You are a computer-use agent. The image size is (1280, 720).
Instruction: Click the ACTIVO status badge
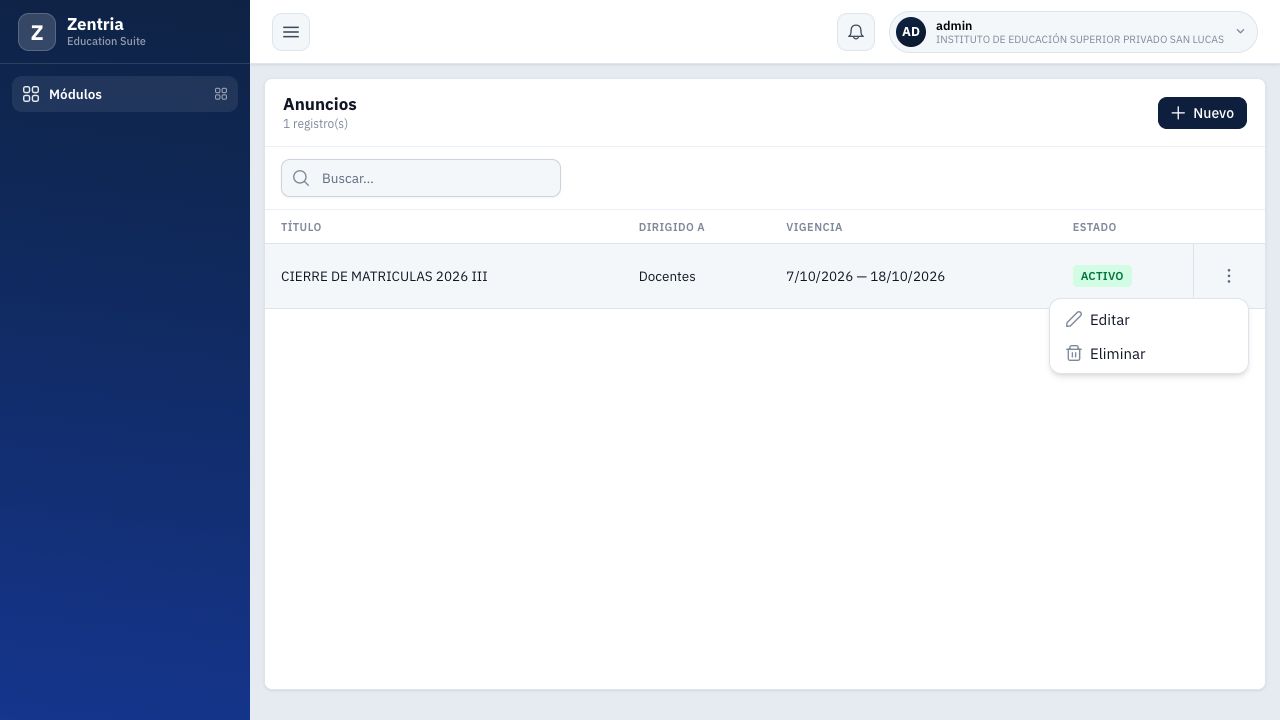tap(1102, 276)
